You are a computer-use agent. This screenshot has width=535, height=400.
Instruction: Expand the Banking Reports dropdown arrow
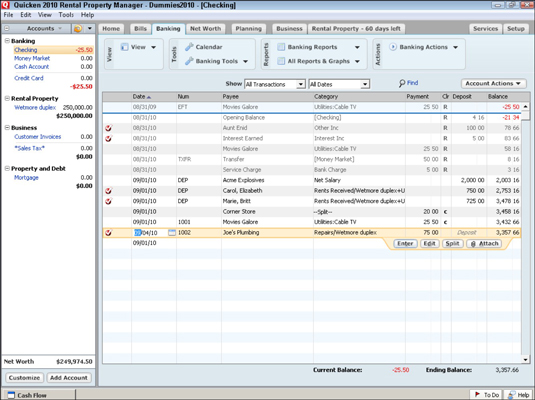tap(357, 47)
